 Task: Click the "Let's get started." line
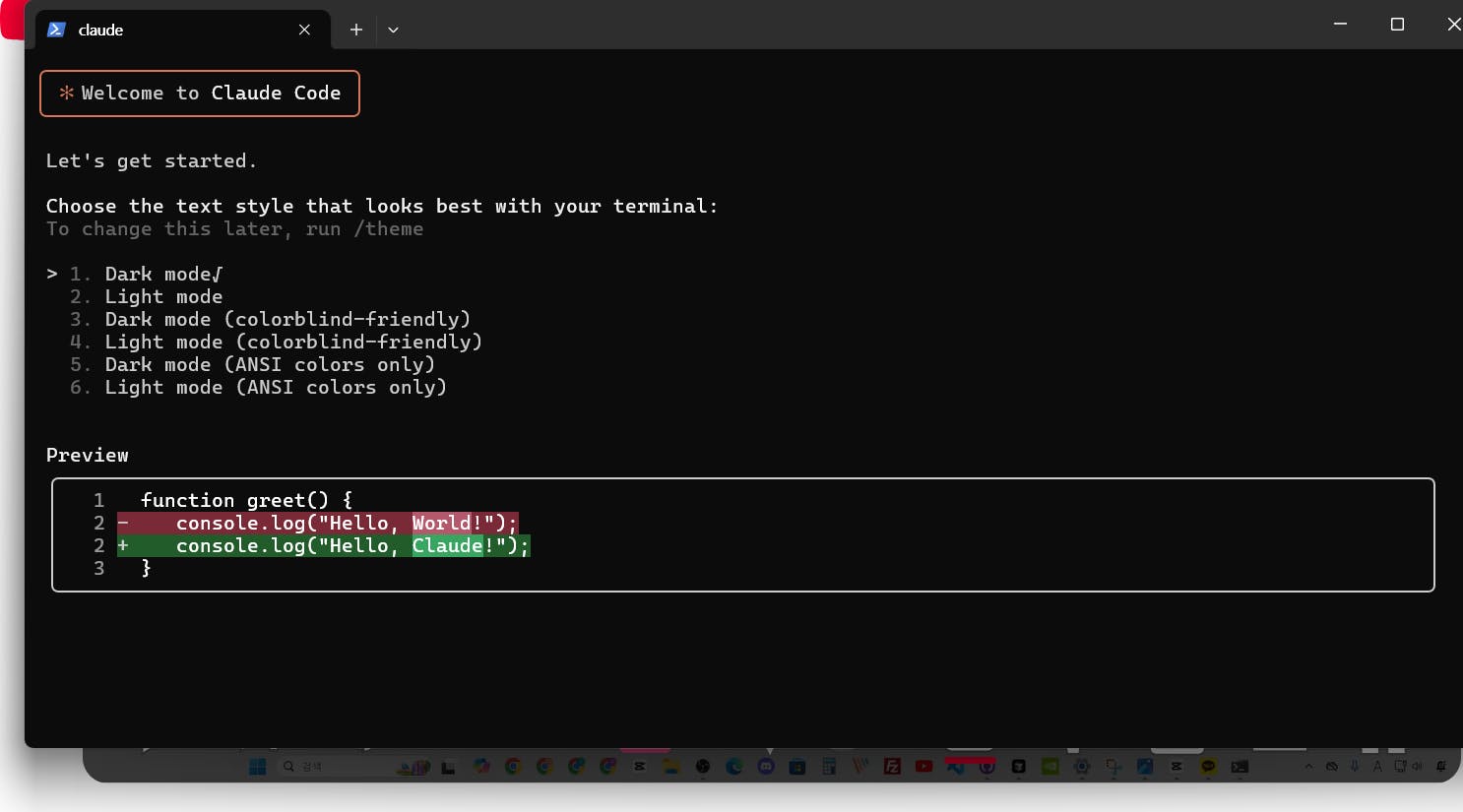(x=151, y=160)
